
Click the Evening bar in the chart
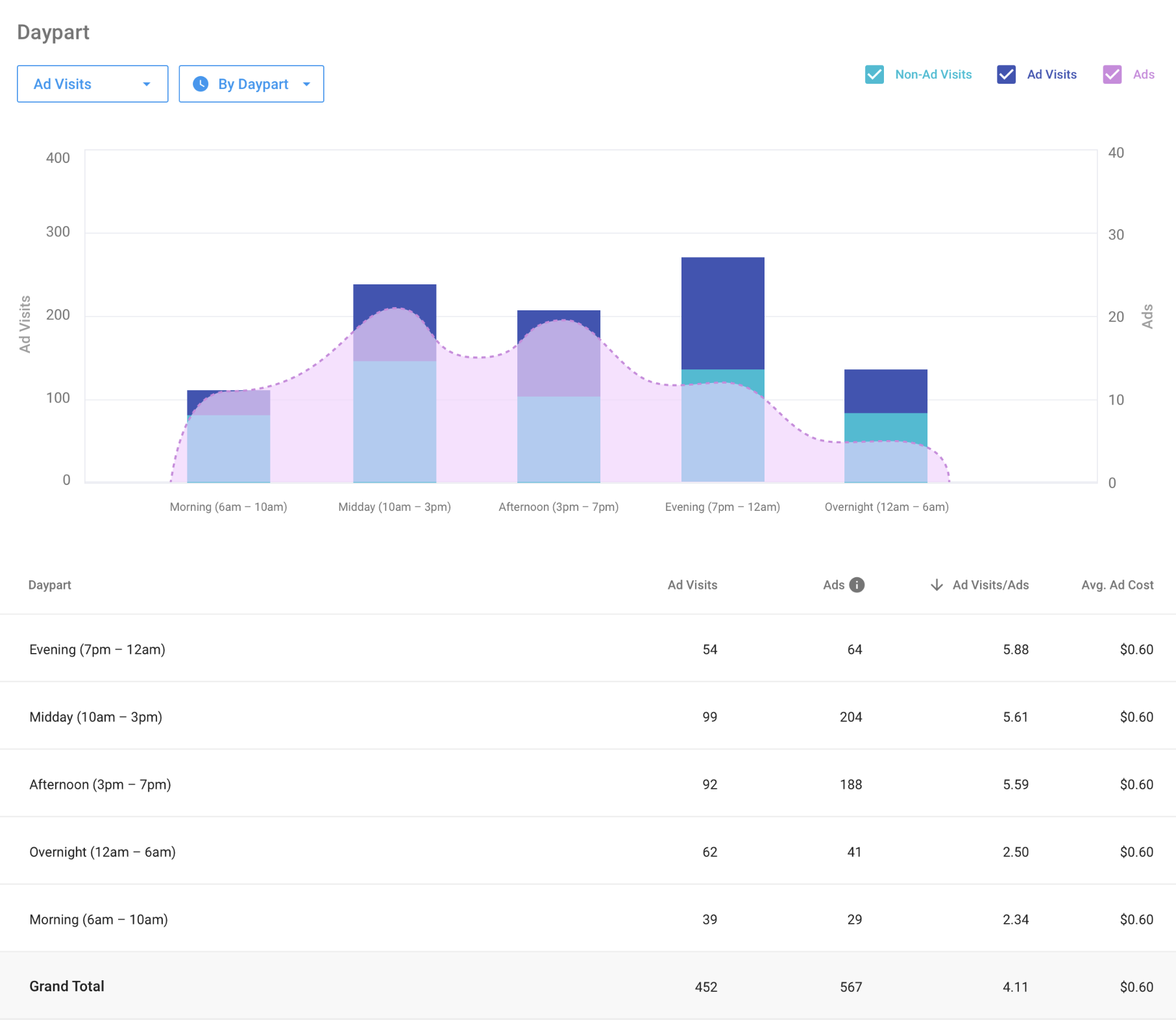(x=722, y=312)
